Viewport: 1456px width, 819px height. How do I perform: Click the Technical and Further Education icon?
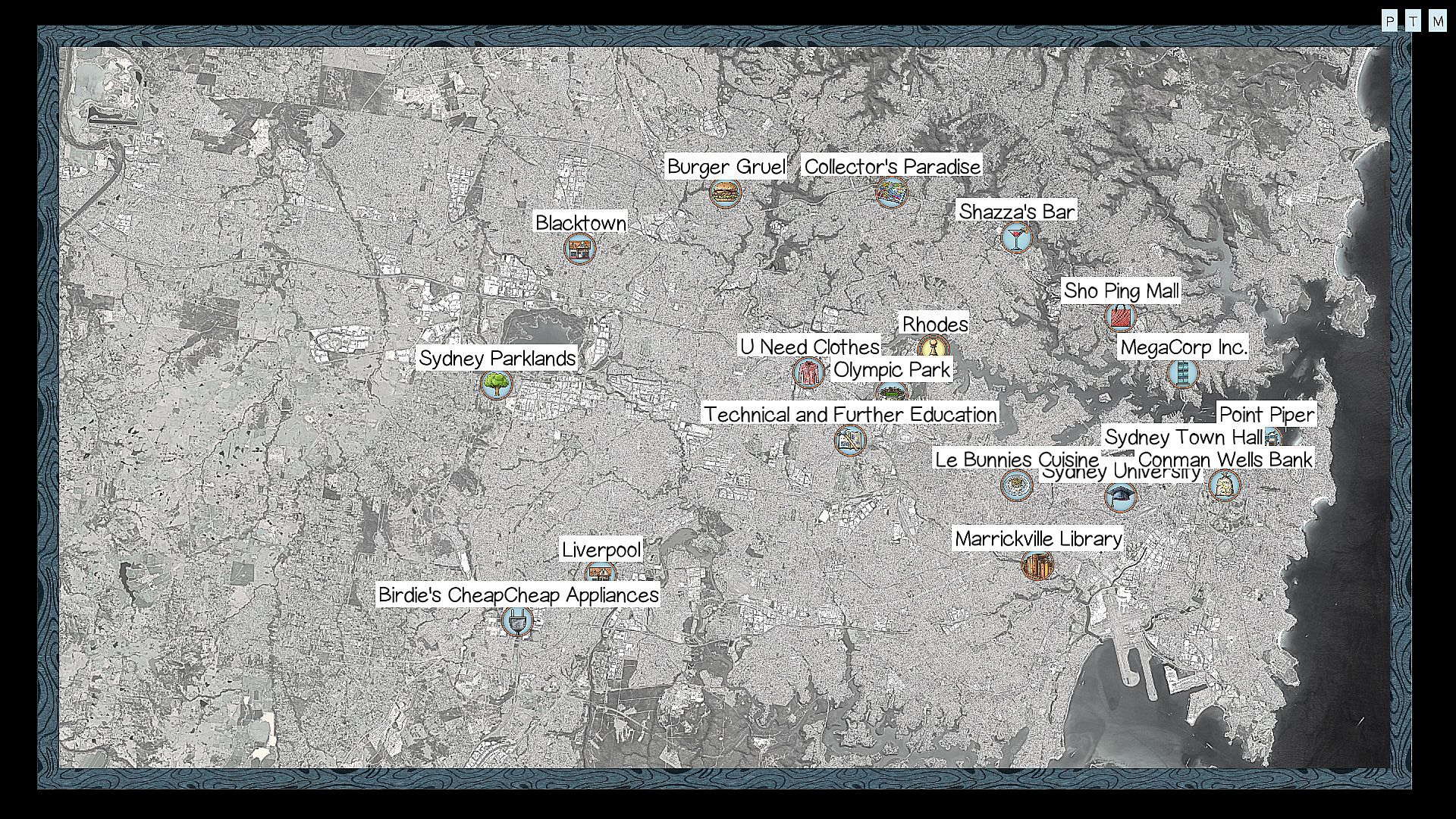click(849, 441)
